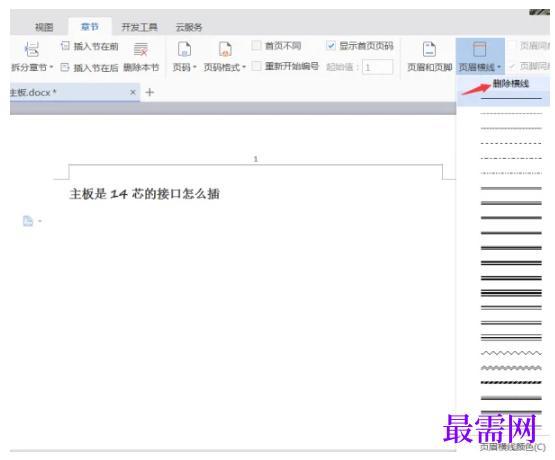Toggle the 页眉同前节 checkbox
The image size is (555, 460).
tap(511, 45)
